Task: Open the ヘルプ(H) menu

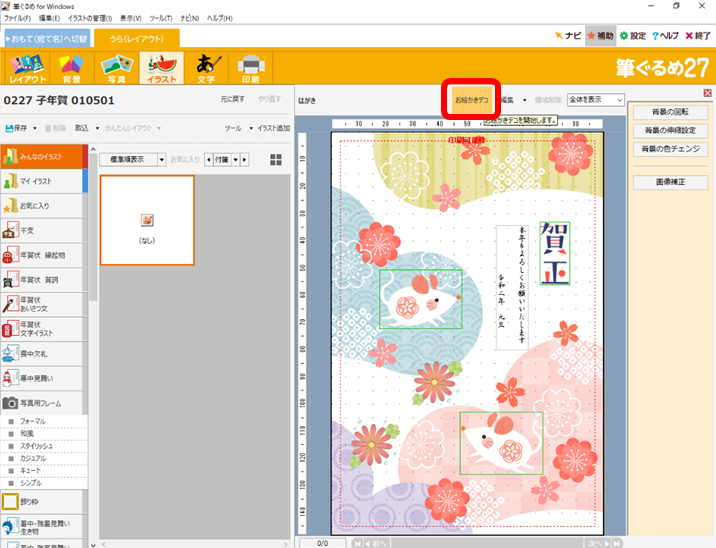Action: click(220, 18)
